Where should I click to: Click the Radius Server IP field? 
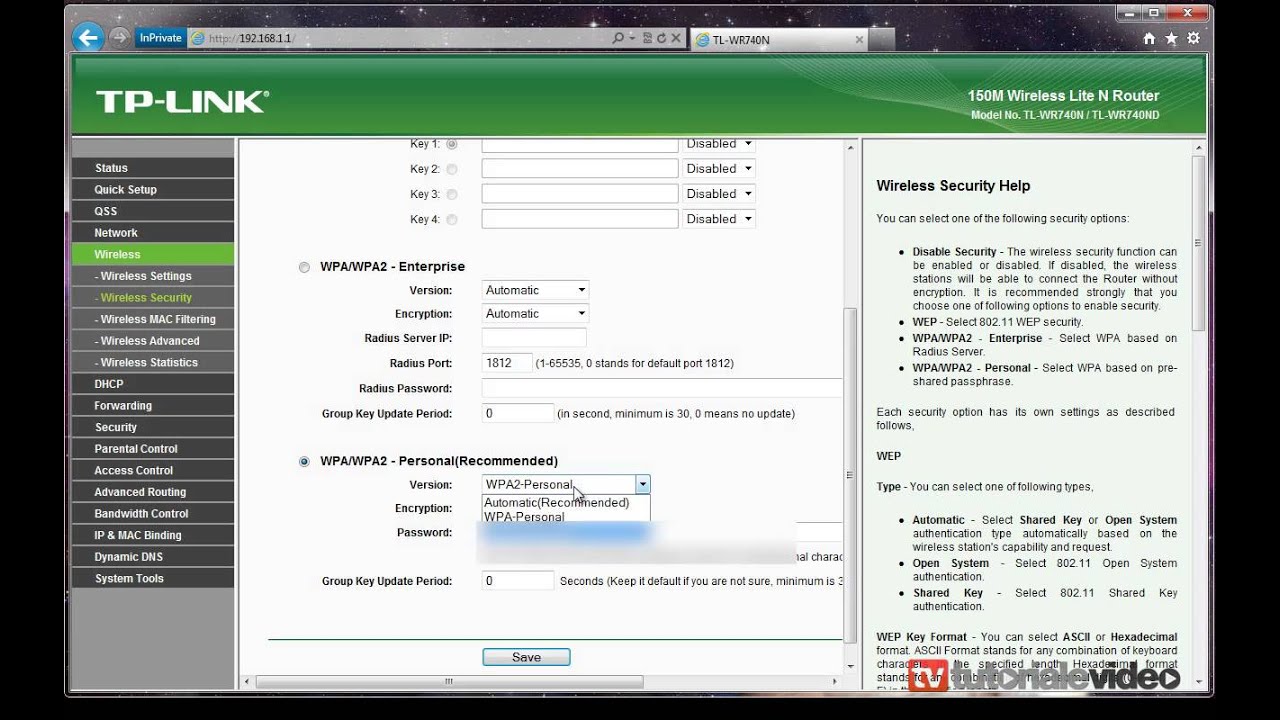point(534,338)
